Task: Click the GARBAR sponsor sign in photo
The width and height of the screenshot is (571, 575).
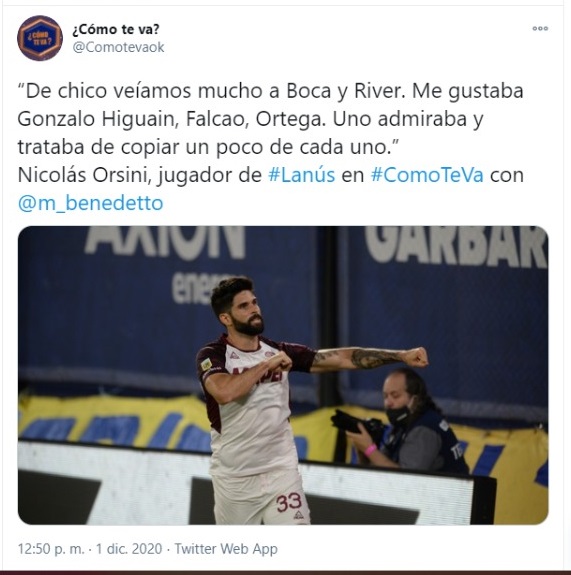Action: pos(456,246)
